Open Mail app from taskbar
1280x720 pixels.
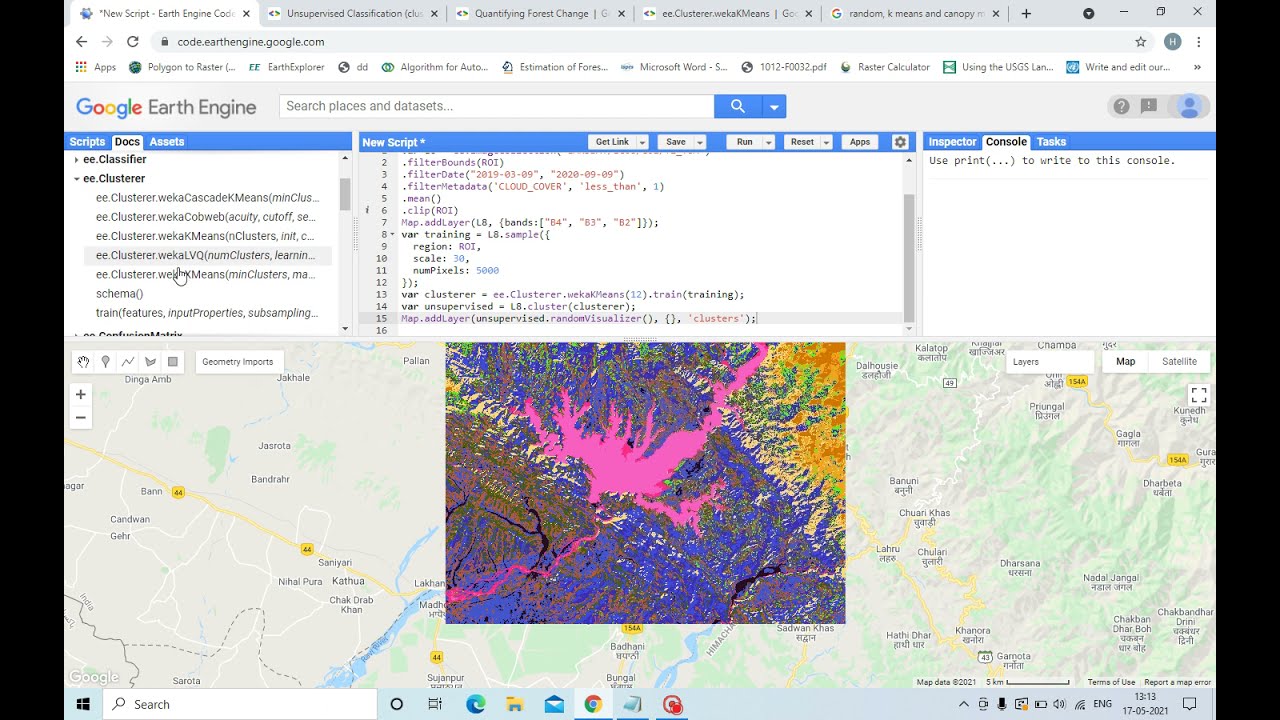click(x=554, y=704)
